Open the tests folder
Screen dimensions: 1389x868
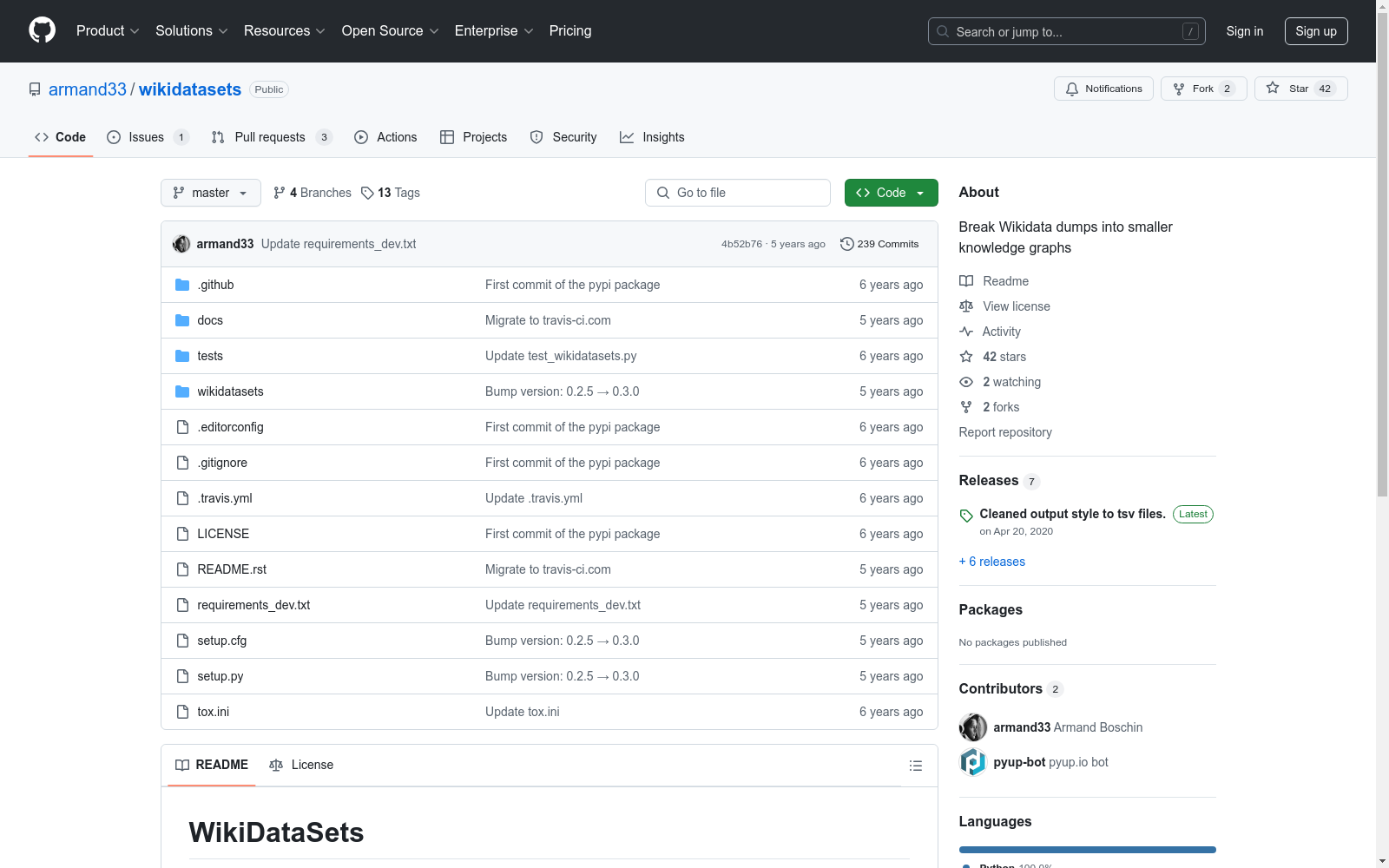point(210,356)
